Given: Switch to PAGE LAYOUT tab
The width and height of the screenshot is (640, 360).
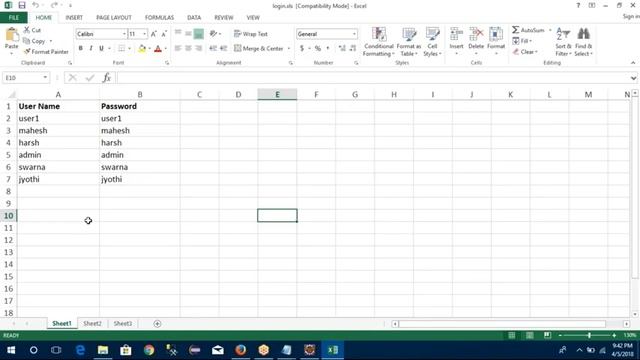Looking at the screenshot, I should pos(114,18).
